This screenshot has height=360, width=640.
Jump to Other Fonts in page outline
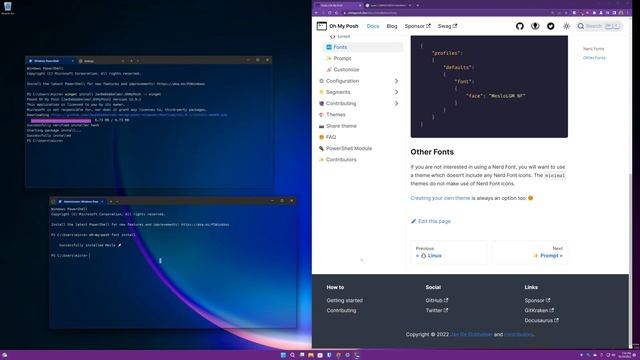594,58
